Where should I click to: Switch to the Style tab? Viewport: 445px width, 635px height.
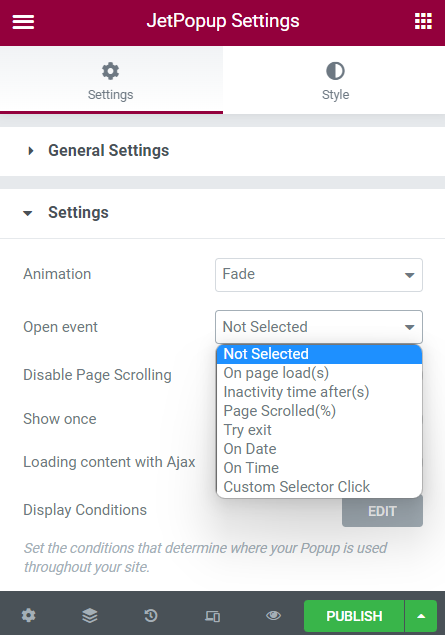tap(335, 80)
